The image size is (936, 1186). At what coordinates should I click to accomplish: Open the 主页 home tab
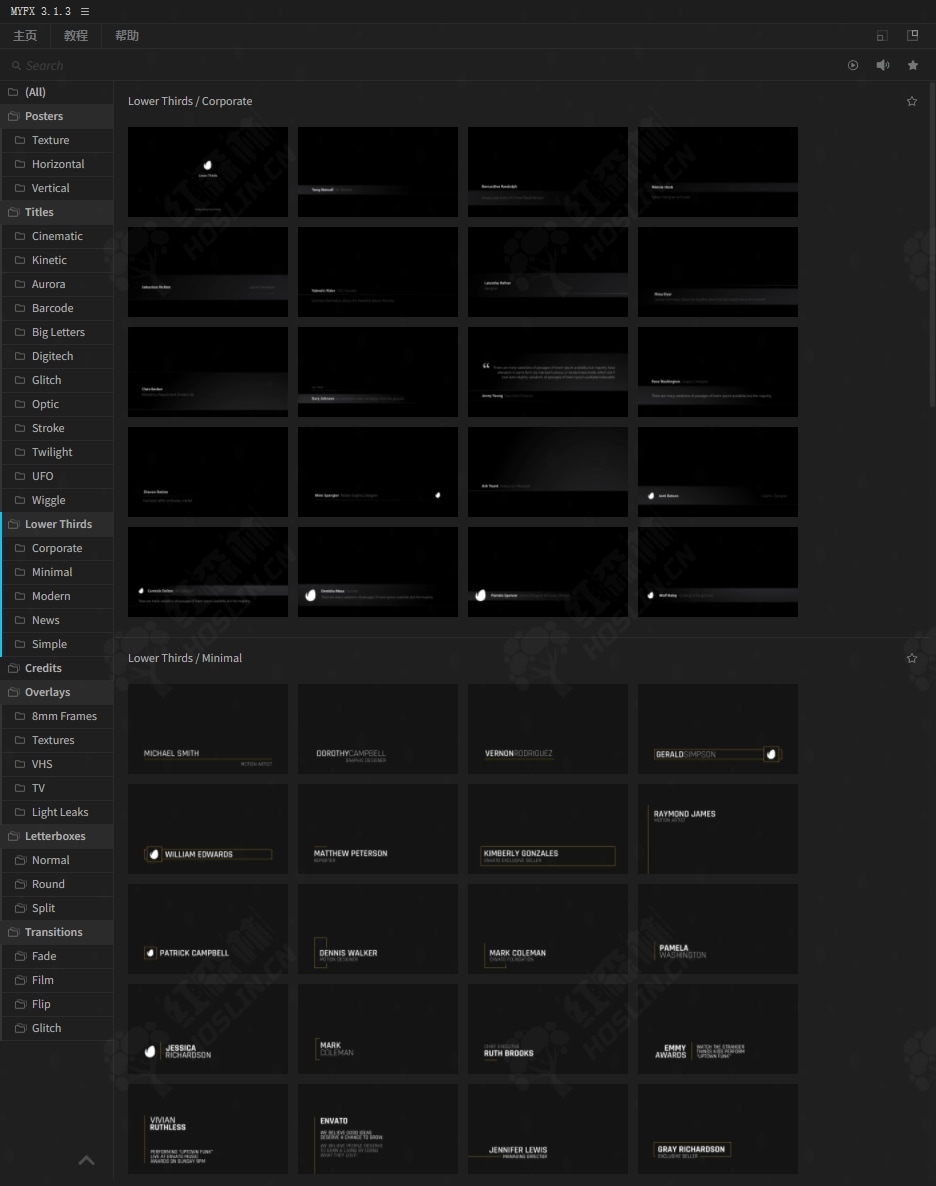click(x=25, y=36)
